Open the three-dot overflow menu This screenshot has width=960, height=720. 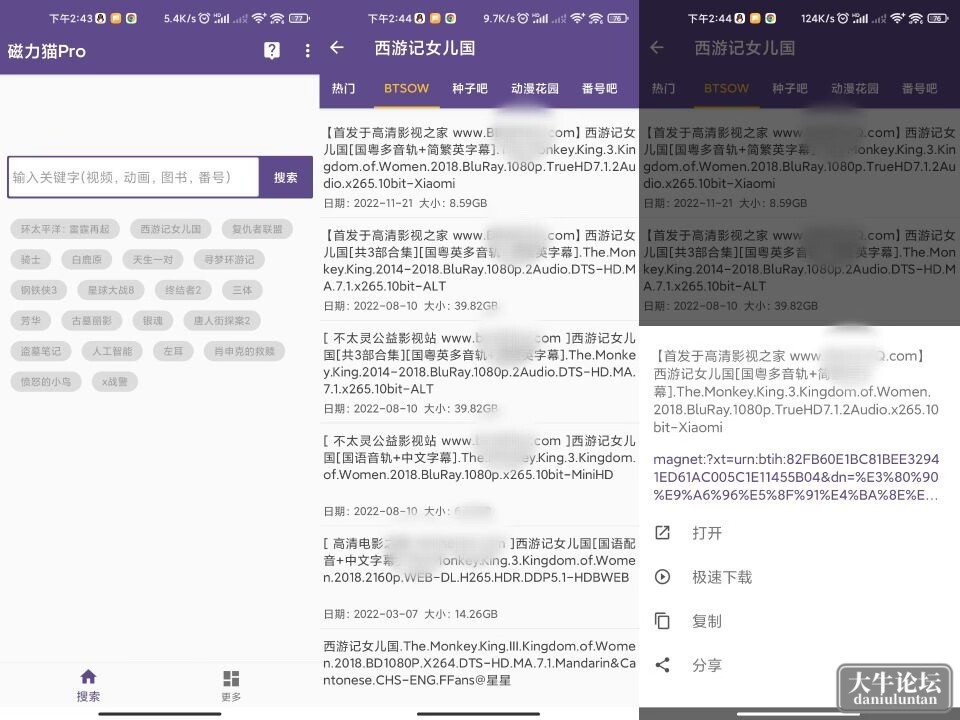click(x=307, y=50)
